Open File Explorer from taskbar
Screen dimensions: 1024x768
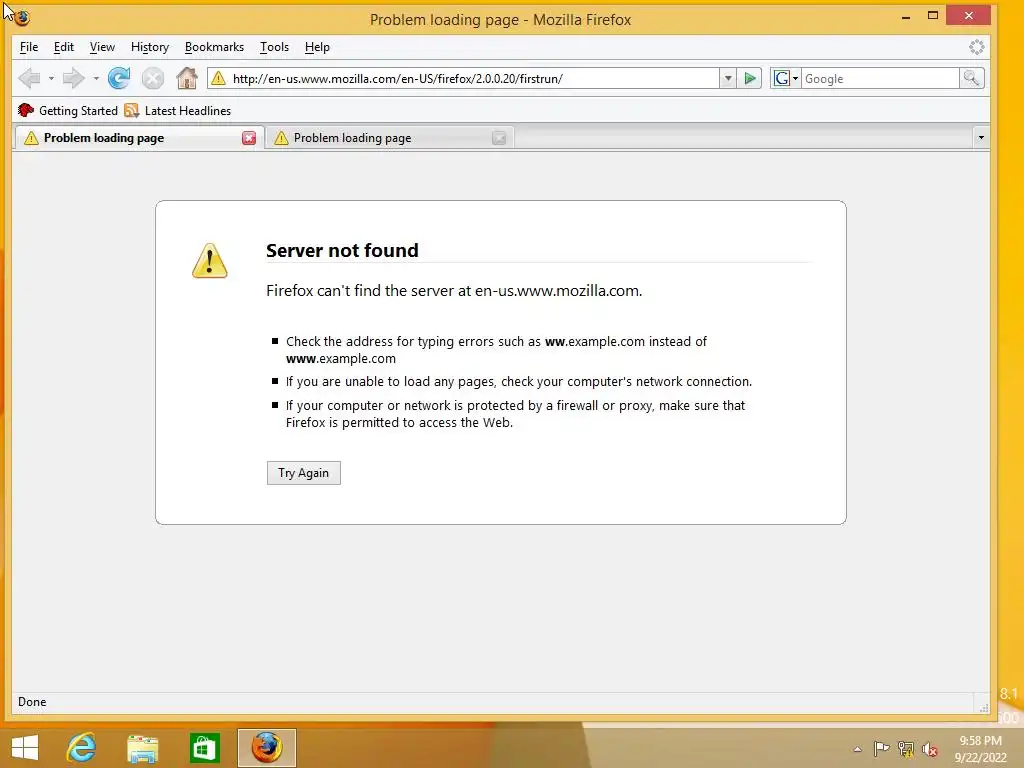pyautogui.click(x=142, y=748)
